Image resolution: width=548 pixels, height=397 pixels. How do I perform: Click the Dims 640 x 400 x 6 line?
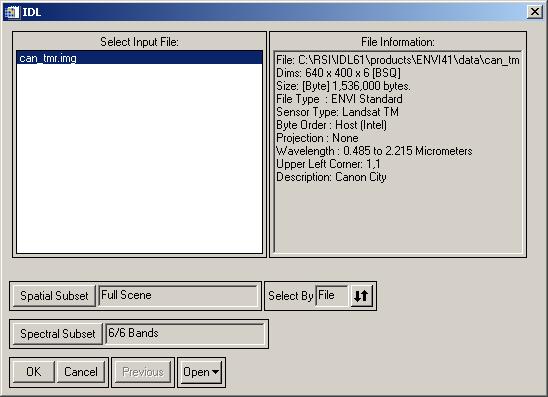[338, 73]
